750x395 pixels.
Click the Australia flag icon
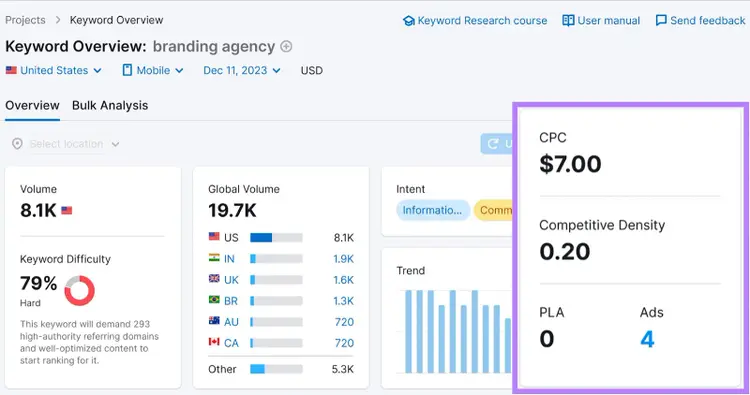pos(214,320)
